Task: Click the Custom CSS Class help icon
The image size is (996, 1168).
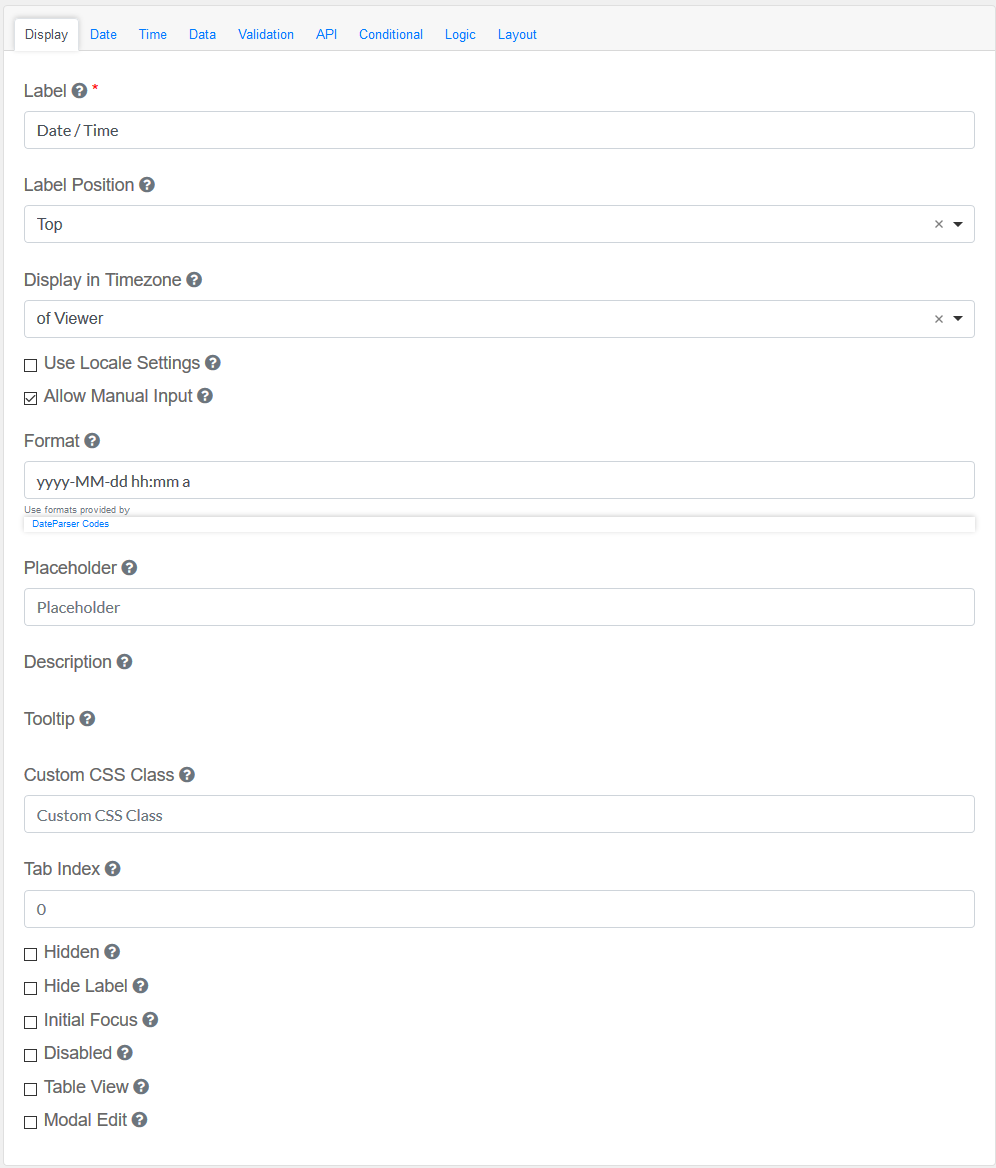Action: coord(187,775)
